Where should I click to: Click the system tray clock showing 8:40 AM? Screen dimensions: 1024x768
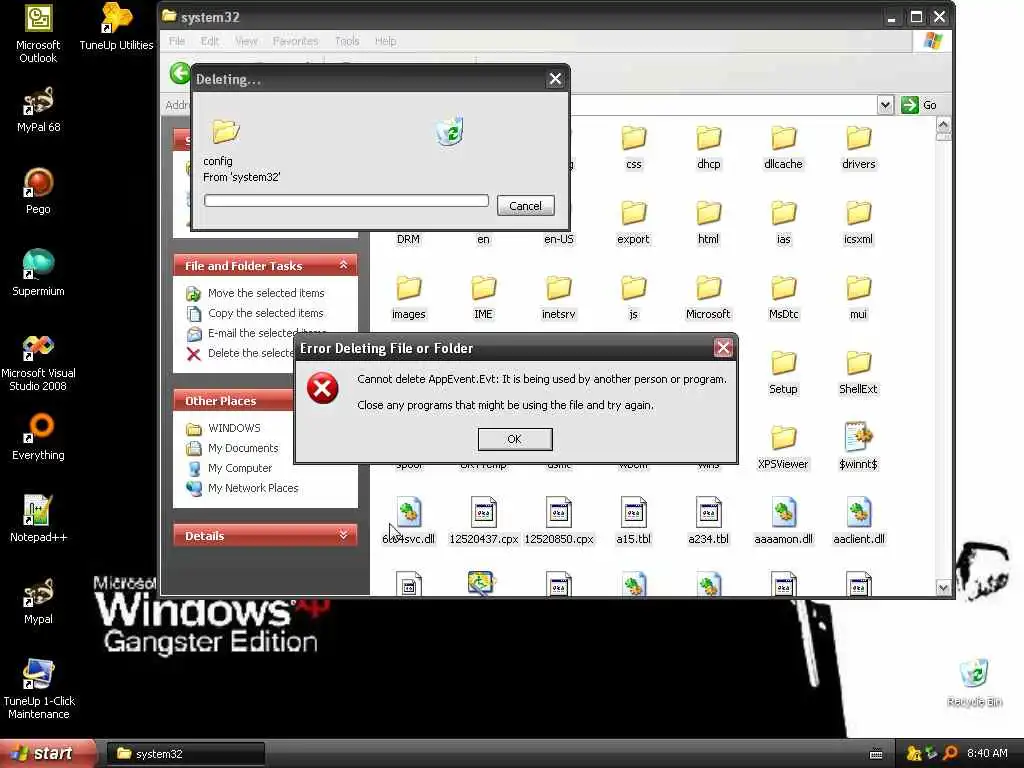pyautogui.click(x=987, y=753)
